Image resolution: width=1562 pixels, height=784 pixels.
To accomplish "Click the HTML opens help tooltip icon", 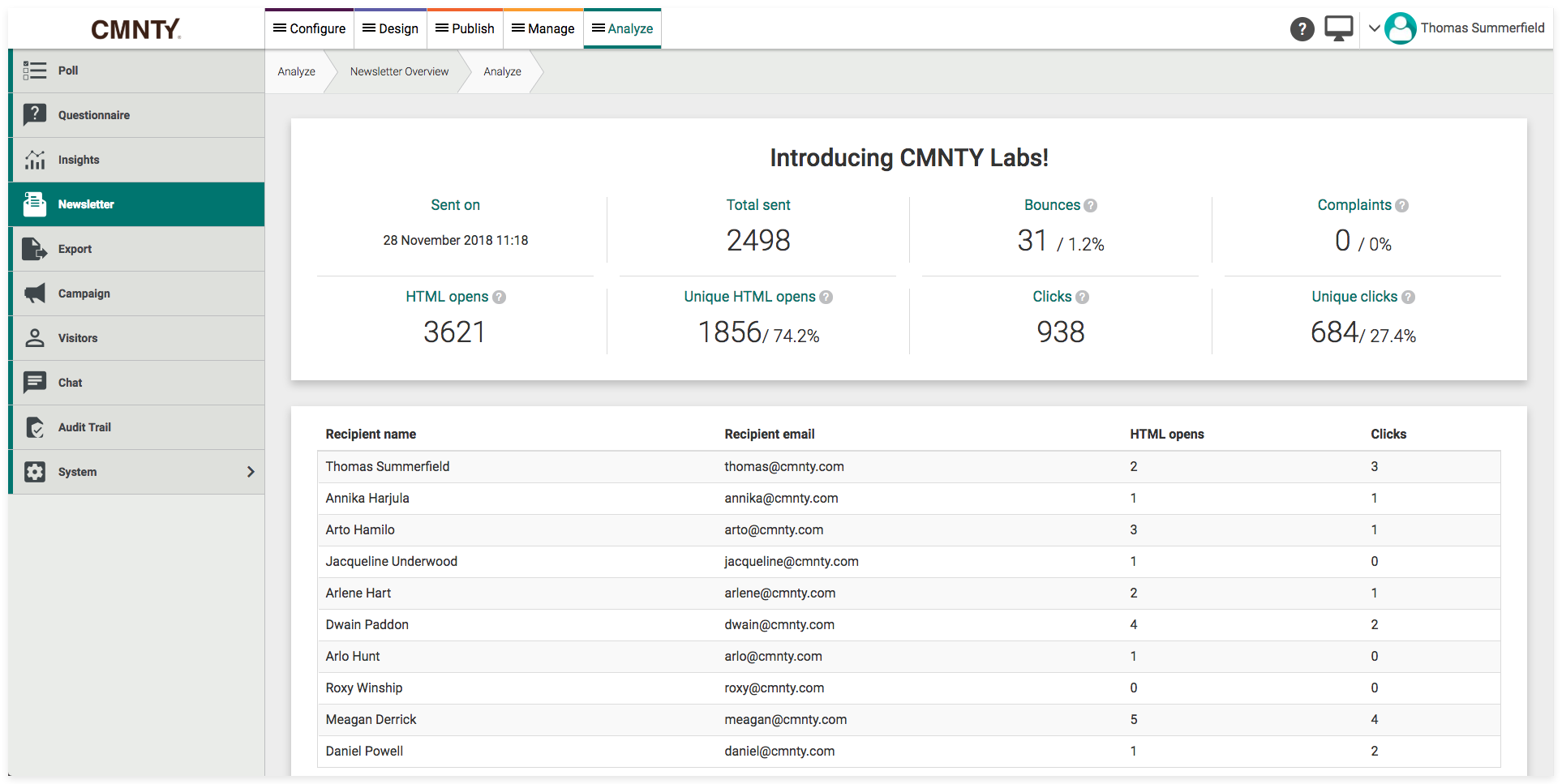I will coord(500,298).
